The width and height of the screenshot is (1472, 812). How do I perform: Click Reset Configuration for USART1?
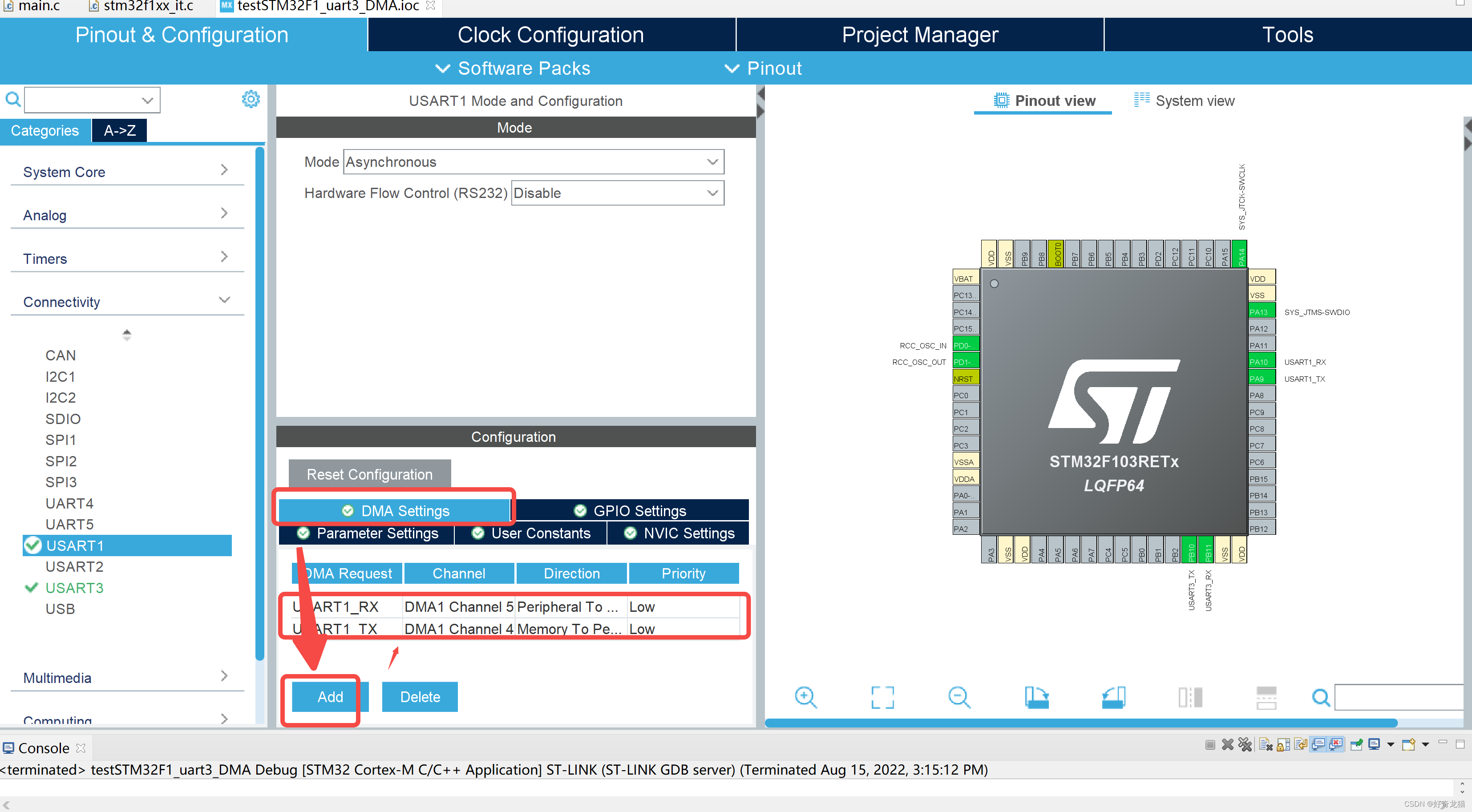[x=369, y=474]
